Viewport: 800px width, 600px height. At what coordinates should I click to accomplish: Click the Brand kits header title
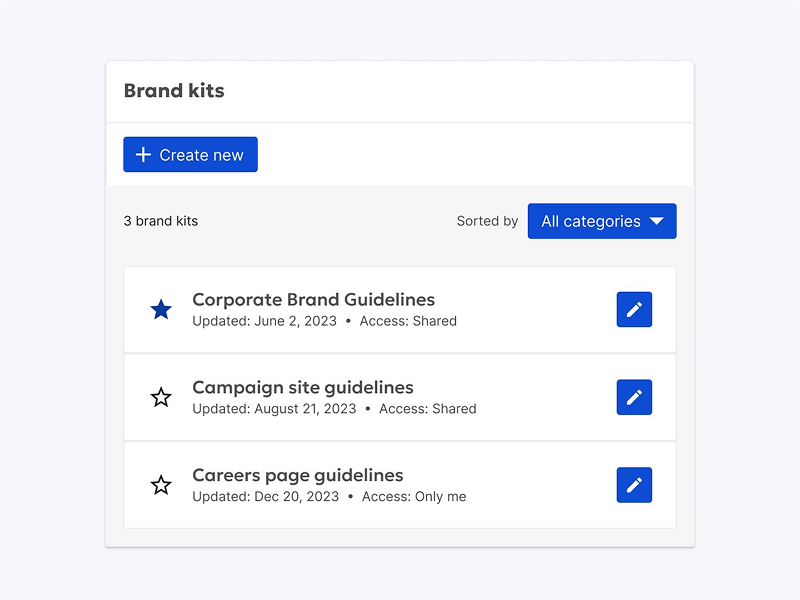click(x=173, y=90)
